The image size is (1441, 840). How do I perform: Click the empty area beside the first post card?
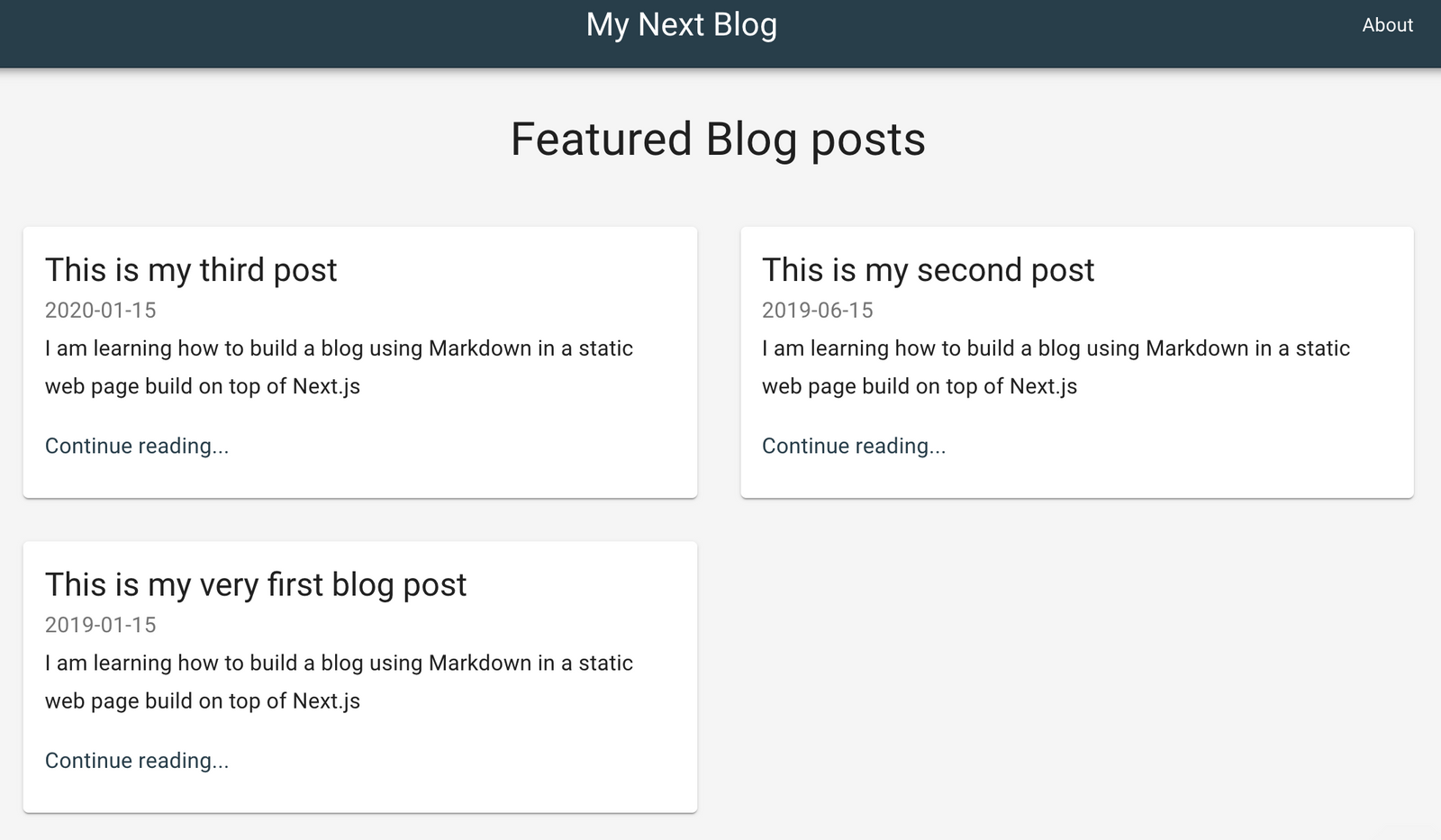[1072, 675]
